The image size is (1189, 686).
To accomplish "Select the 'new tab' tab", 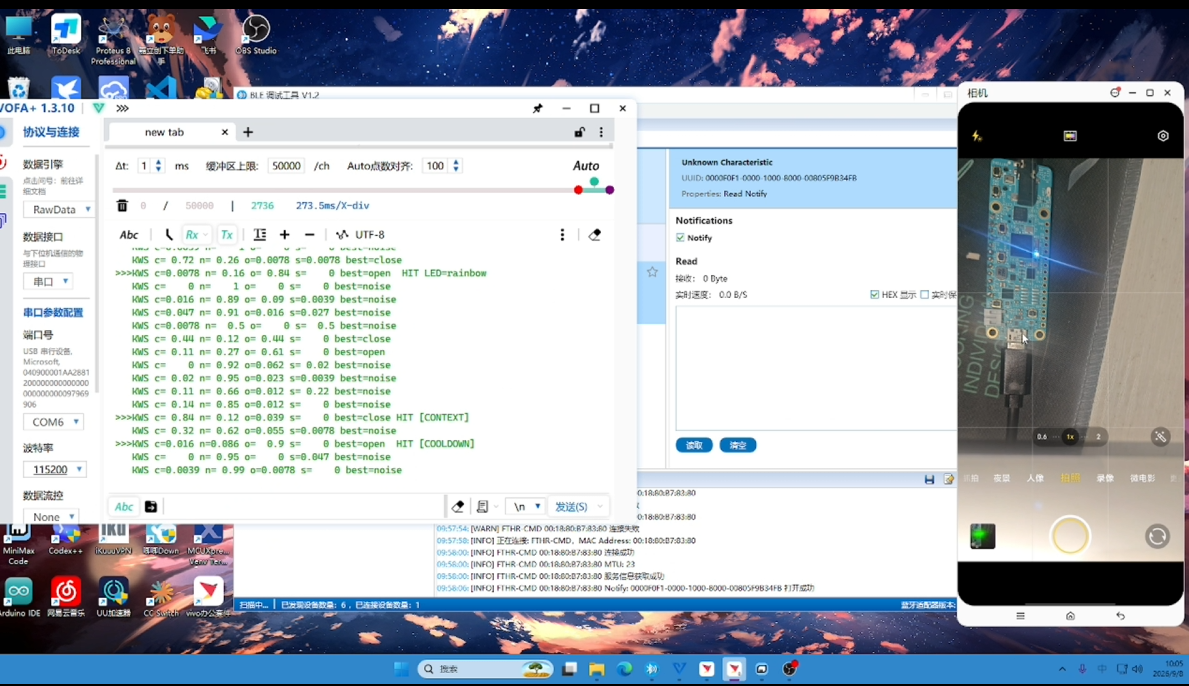I will tap(165, 132).
